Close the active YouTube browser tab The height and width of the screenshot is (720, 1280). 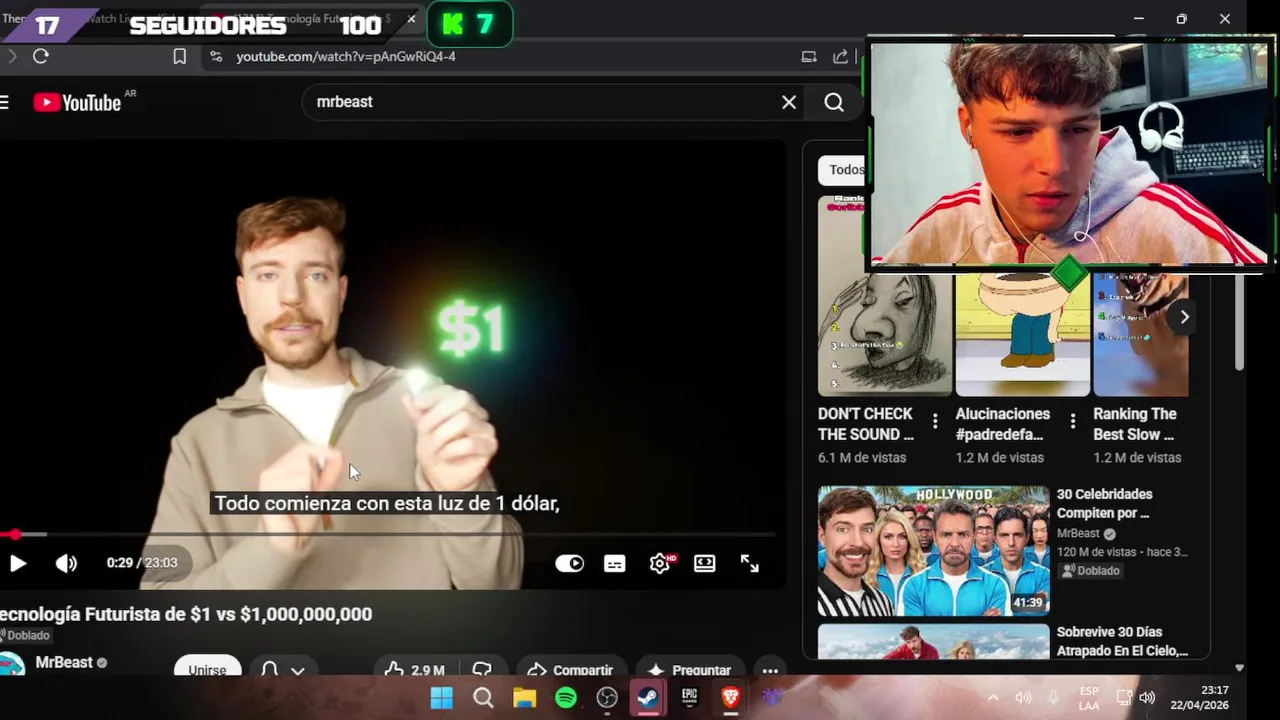pyautogui.click(x=411, y=19)
